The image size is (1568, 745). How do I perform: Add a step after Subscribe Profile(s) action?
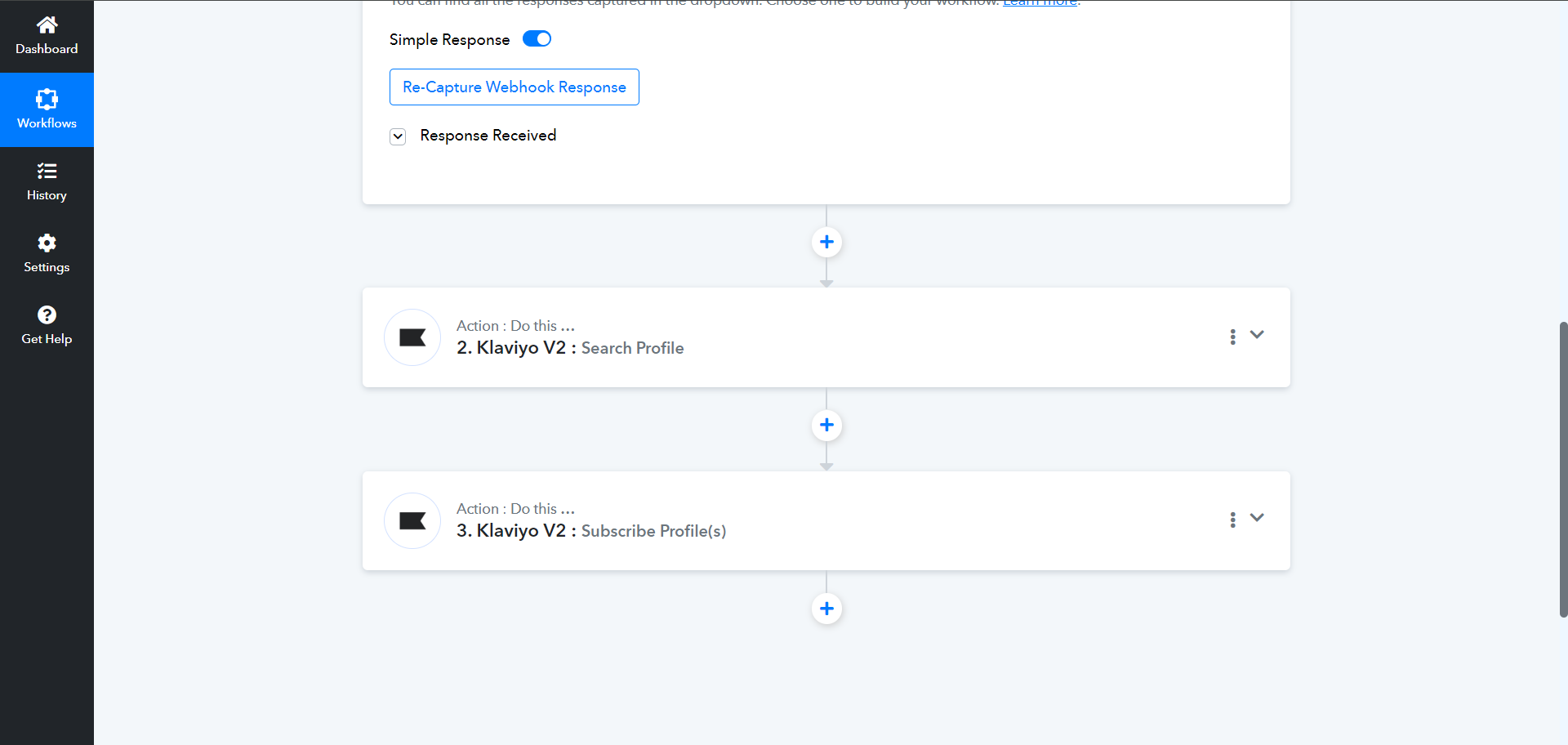coord(826,609)
